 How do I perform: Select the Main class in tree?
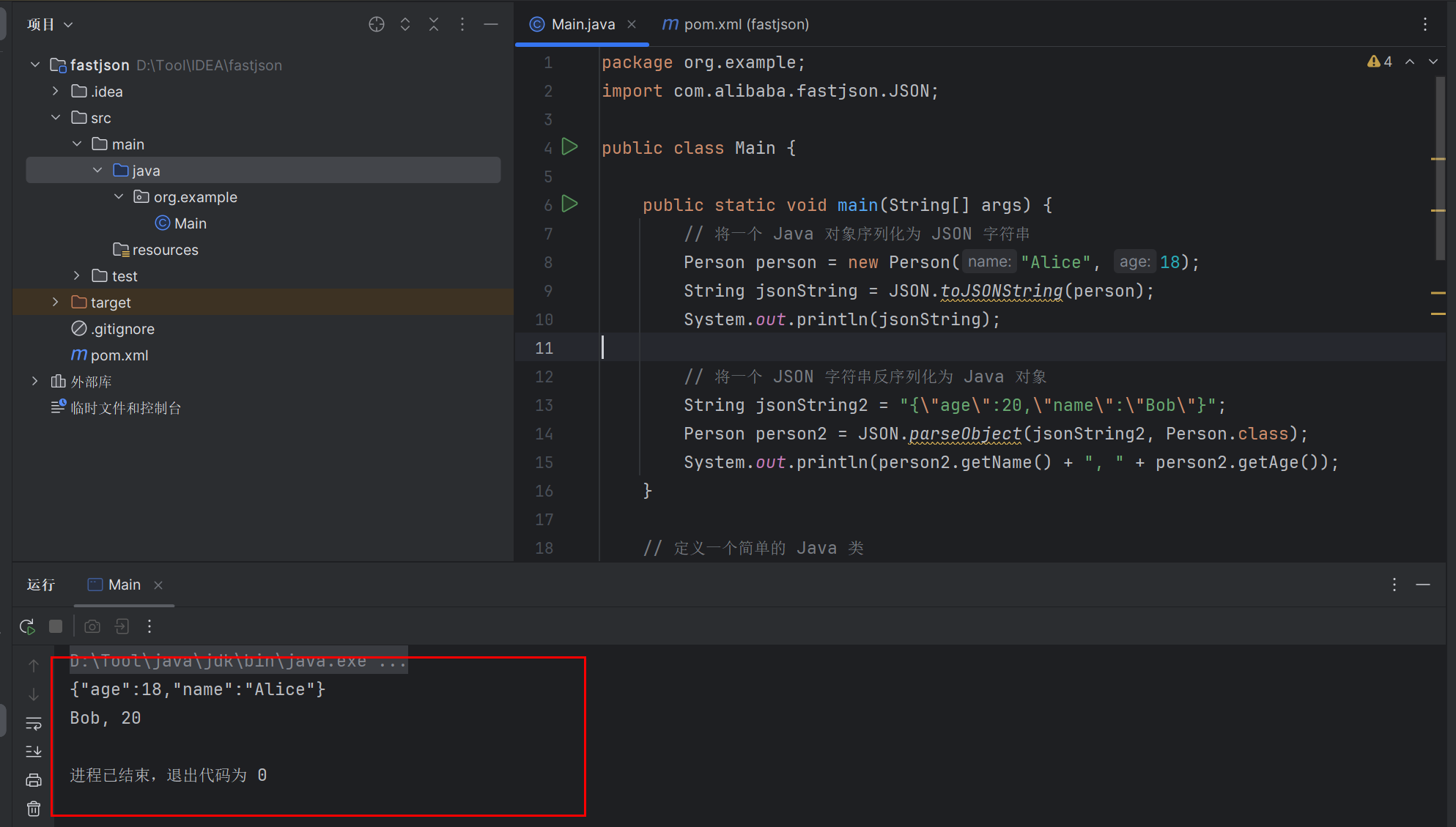click(181, 223)
